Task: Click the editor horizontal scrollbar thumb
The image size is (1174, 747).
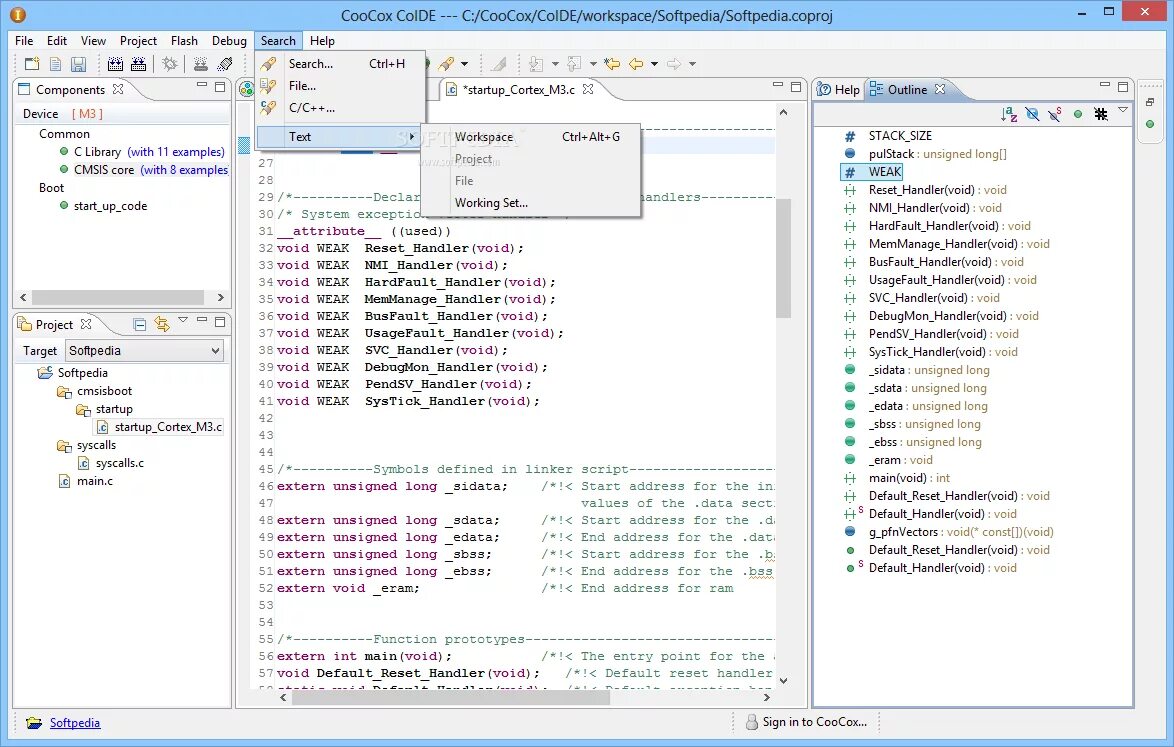Action: point(451,697)
